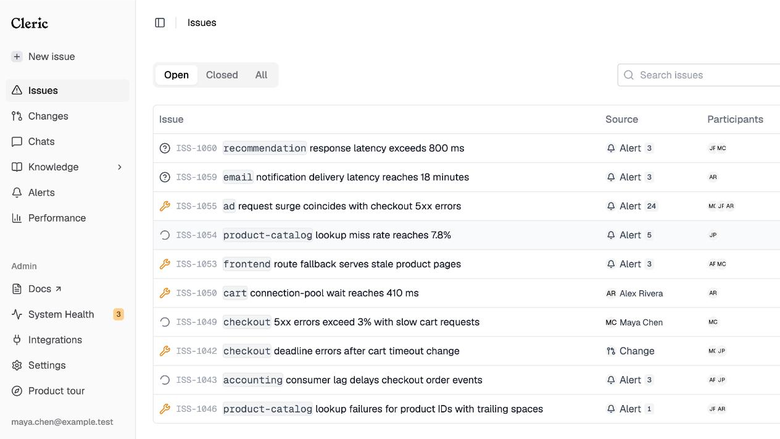
Task: Focus the Search issues field
Action: [698, 75]
